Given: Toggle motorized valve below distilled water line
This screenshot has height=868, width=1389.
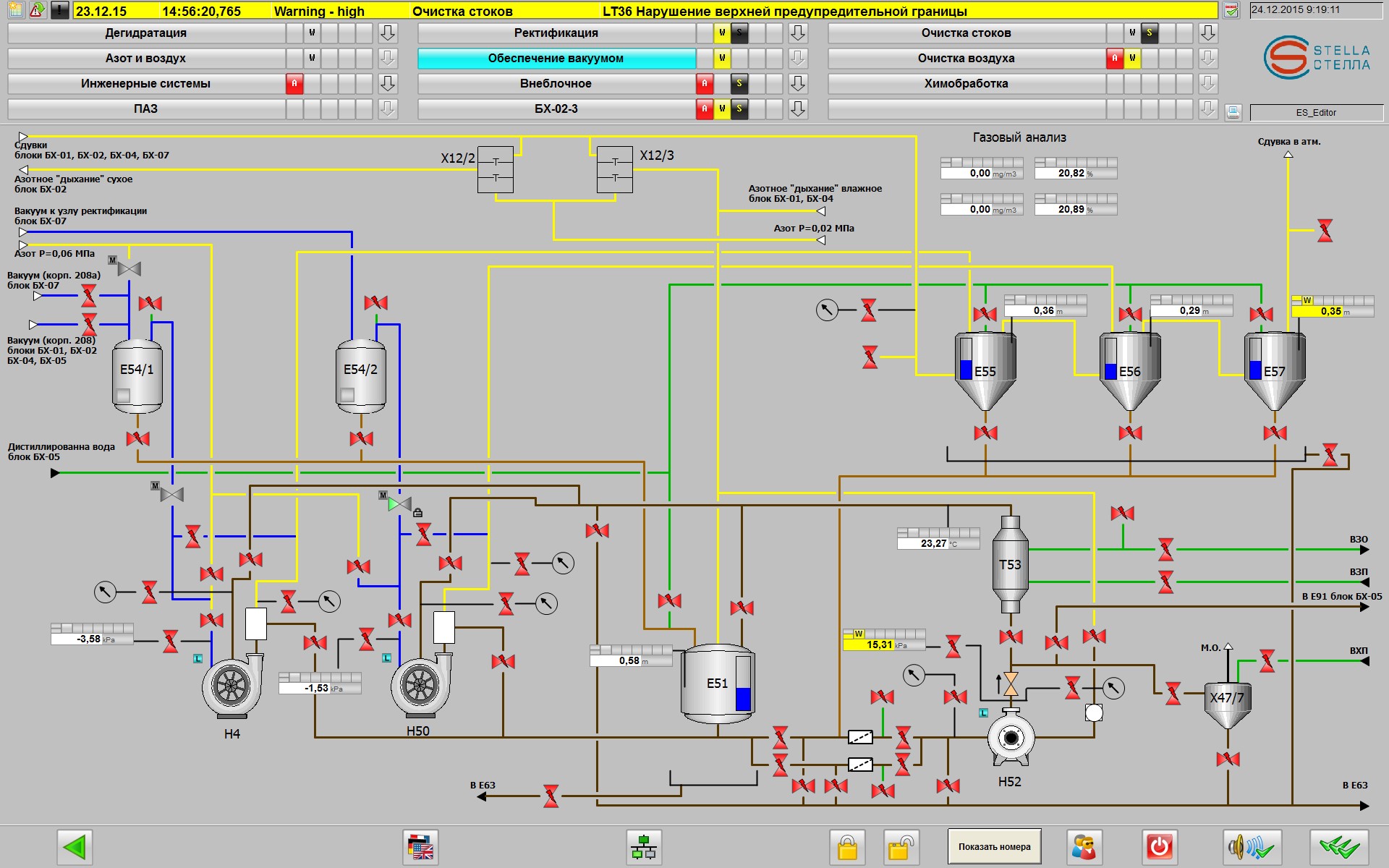Looking at the screenshot, I should (172, 495).
